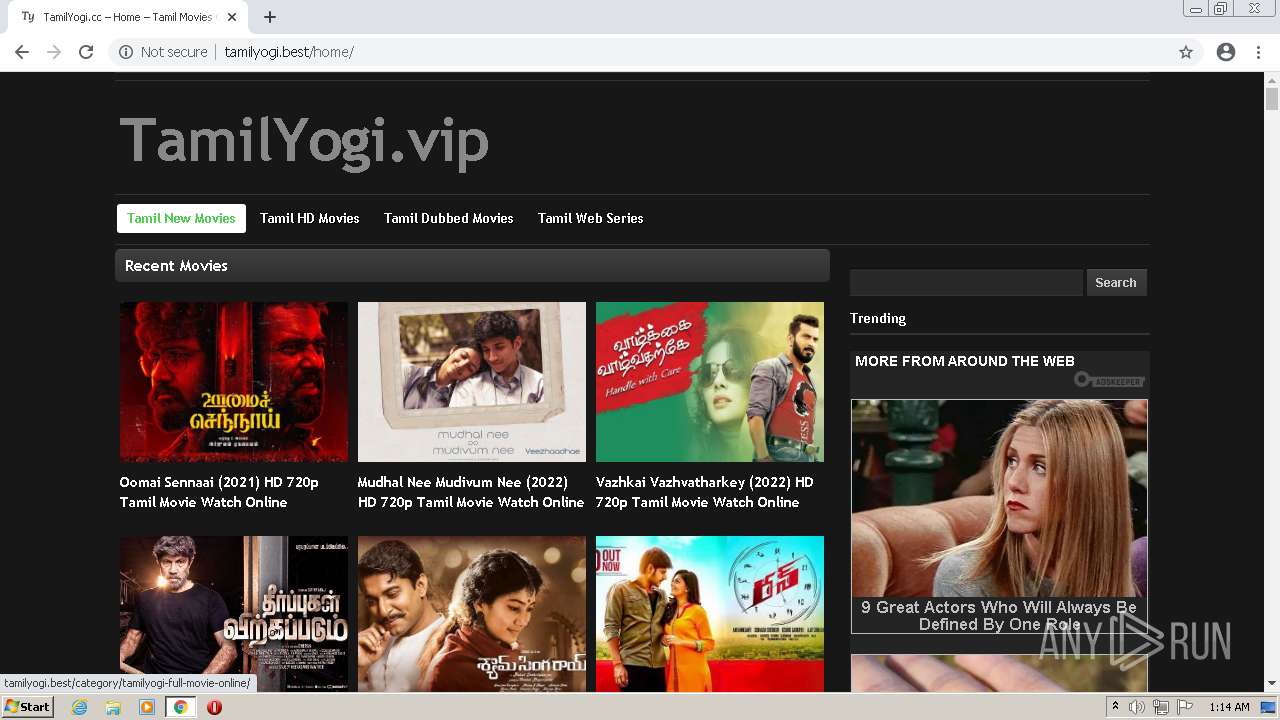Open the File Explorer folder taskbar icon
The height and width of the screenshot is (720, 1280).
[113, 707]
